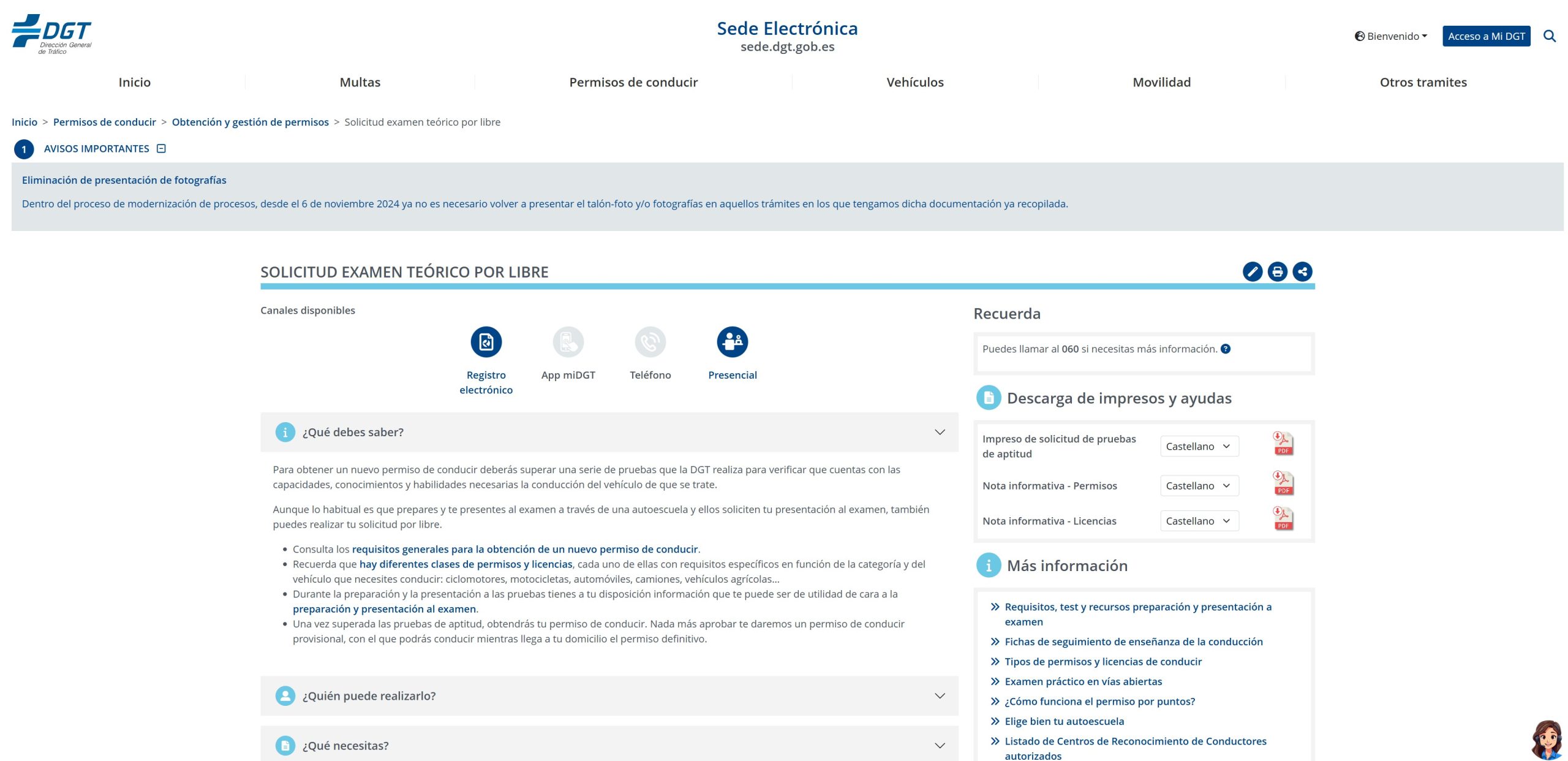Collapse the ¿Qué debes saber? section
The width and height of the screenshot is (1568, 761).
pos(939,432)
